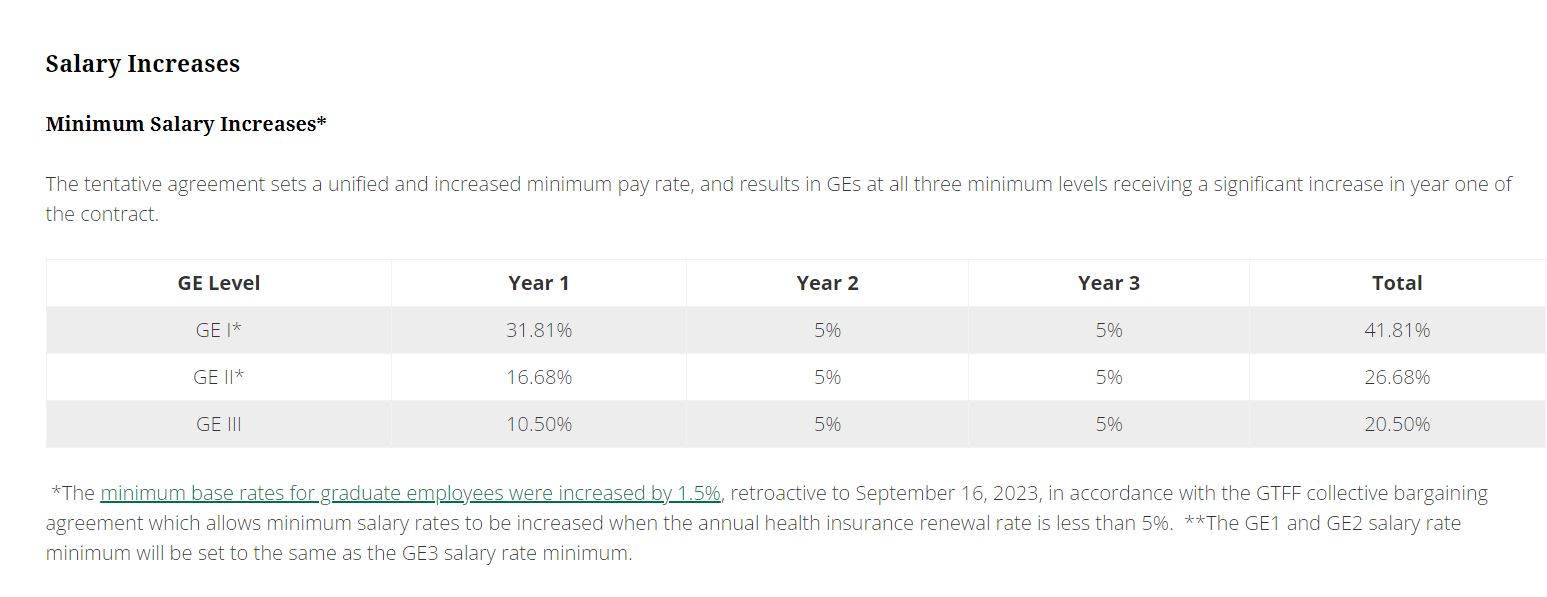The image size is (1547, 597).
Task: Click the 16.68% cell in Year 1
Action: tap(539, 377)
